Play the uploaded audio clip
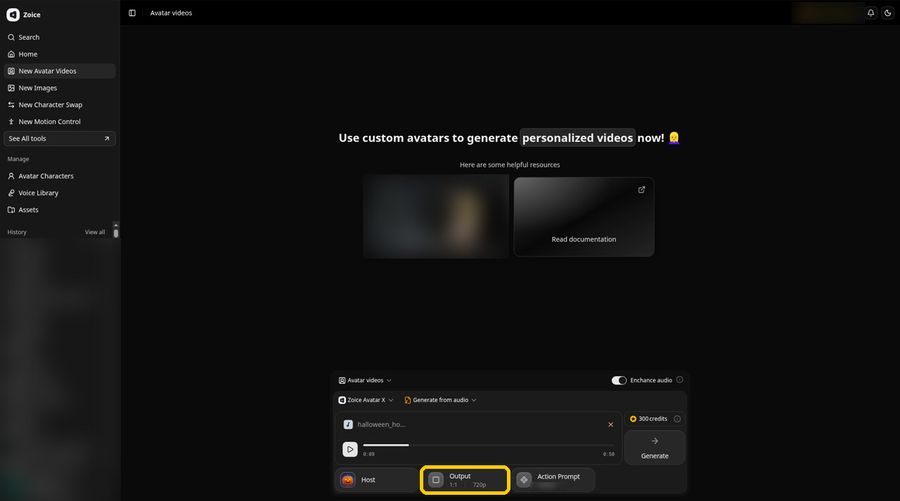The height and width of the screenshot is (501, 900). click(350, 449)
